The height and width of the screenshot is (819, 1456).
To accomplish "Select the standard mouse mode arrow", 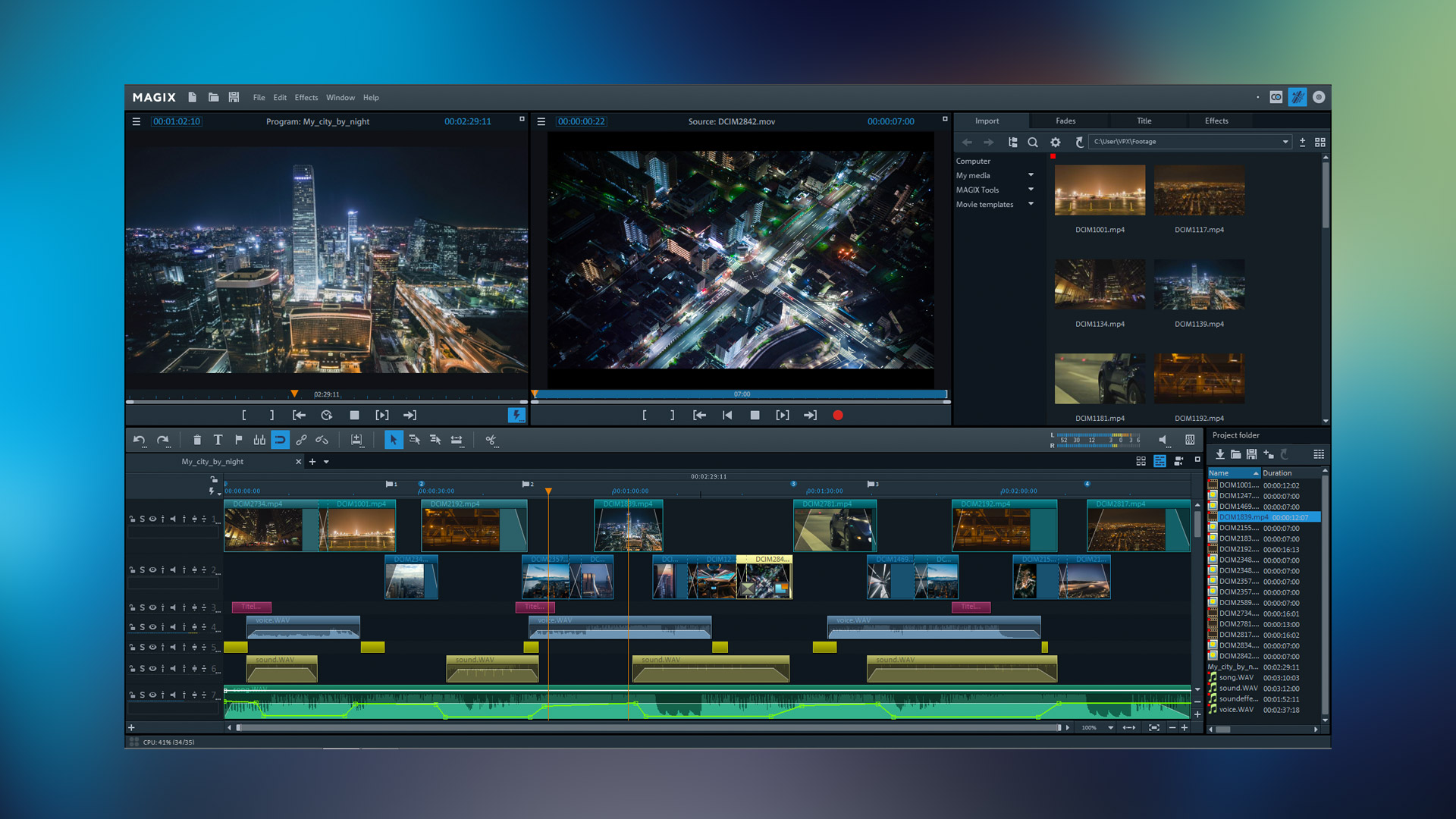I will point(394,440).
